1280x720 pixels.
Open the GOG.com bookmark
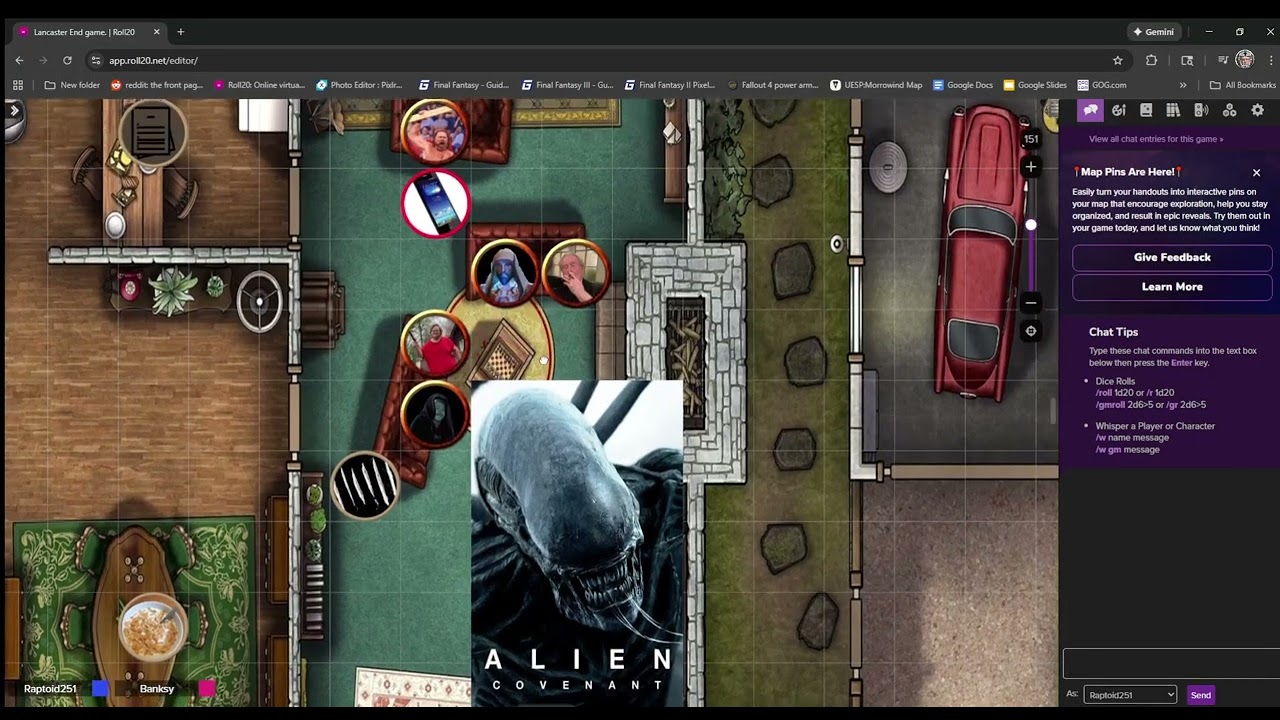coord(1102,85)
